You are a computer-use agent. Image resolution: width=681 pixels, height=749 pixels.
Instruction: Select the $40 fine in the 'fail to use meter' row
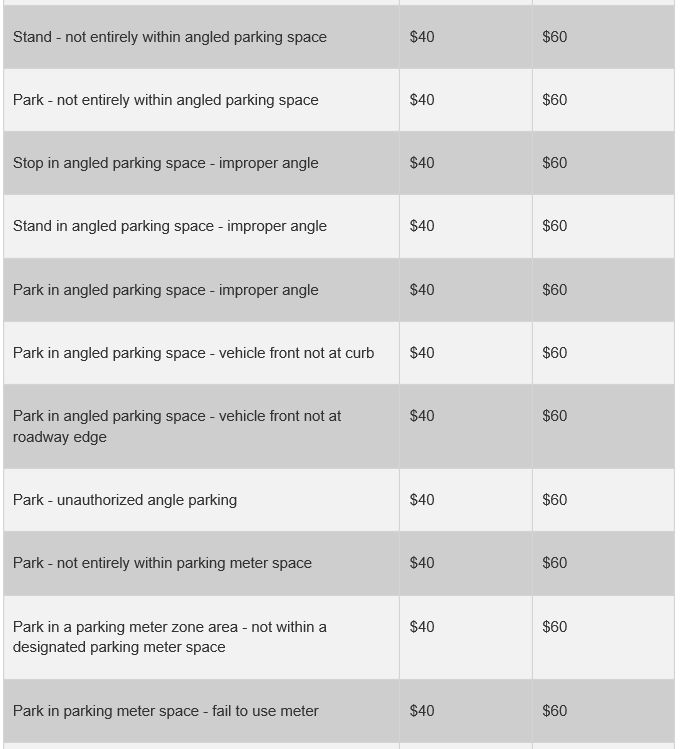(x=422, y=711)
